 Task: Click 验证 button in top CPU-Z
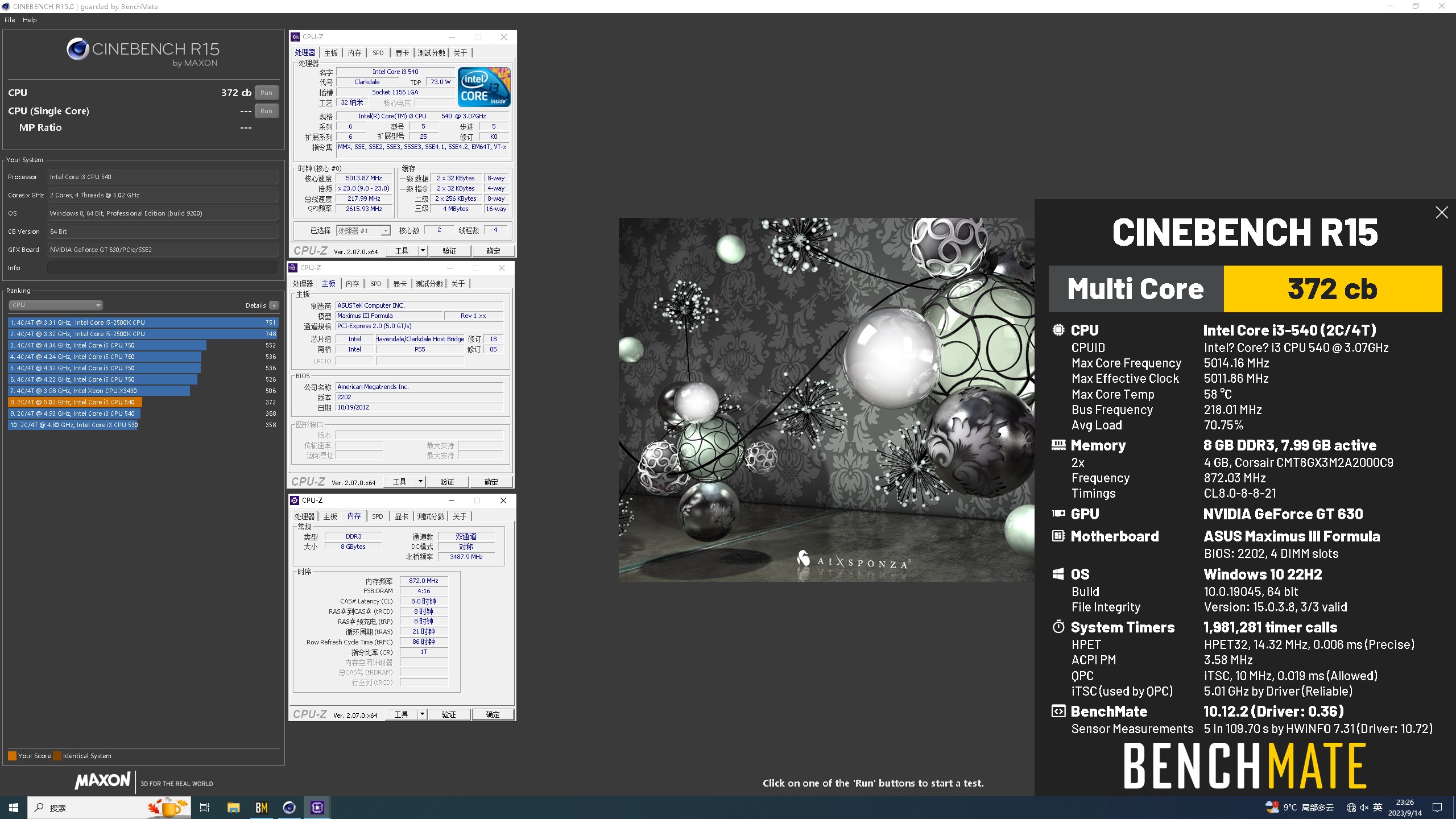point(449,251)
